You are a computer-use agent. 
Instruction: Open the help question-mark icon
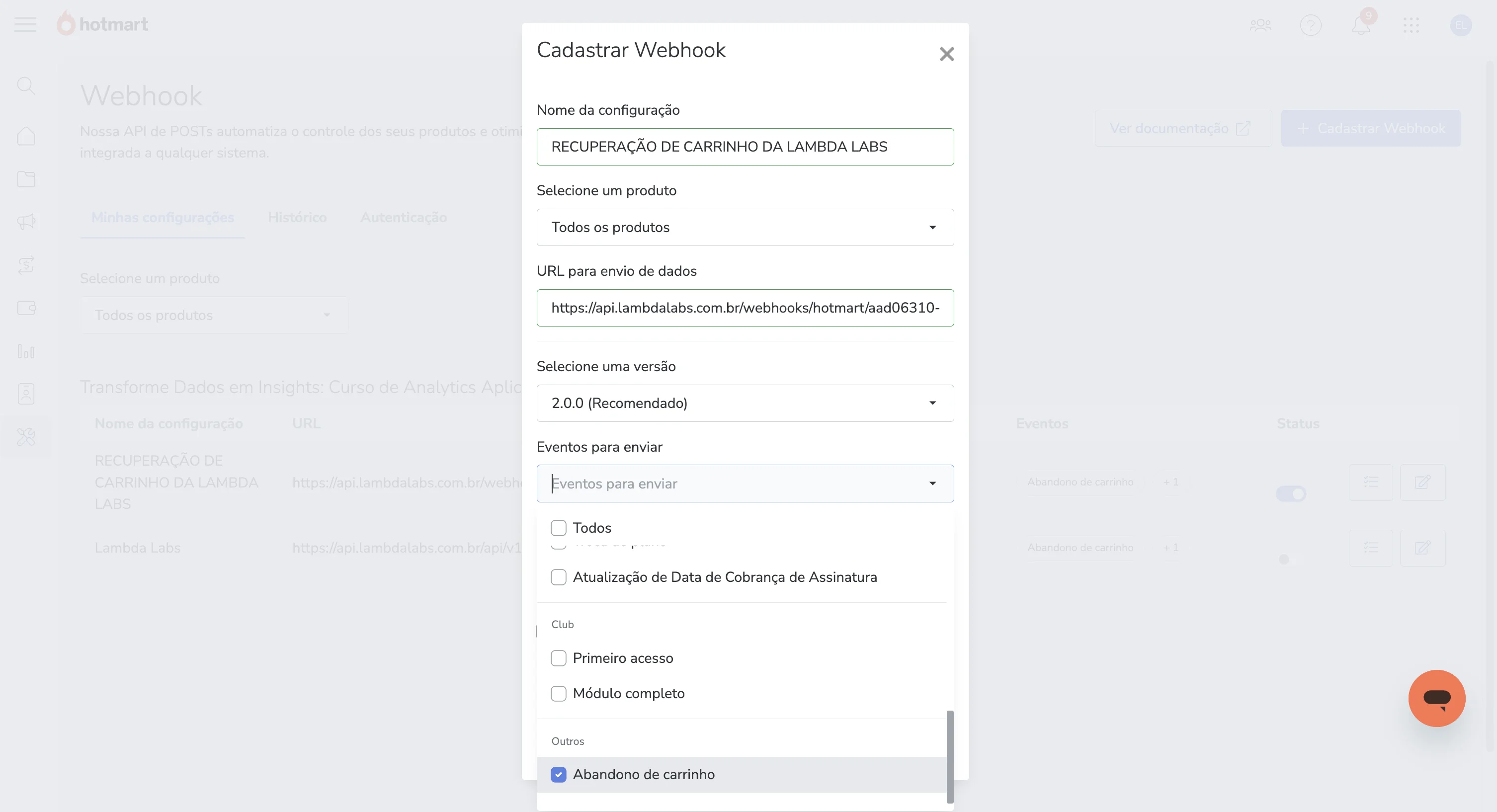point(1311,25)
